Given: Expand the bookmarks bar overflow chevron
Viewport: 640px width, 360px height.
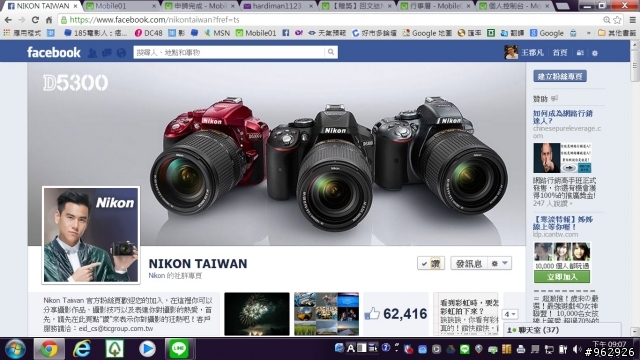Looking at the screenshot, I should 588,33.
